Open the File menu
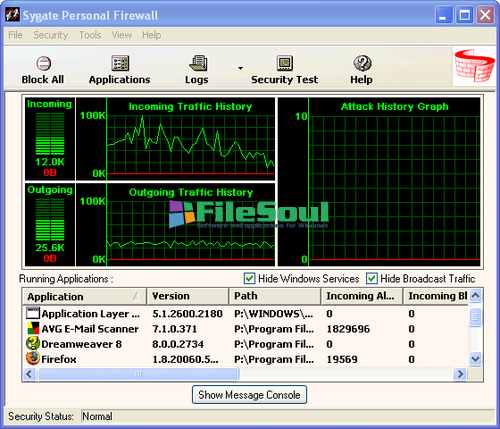 (x=15, y=35)
